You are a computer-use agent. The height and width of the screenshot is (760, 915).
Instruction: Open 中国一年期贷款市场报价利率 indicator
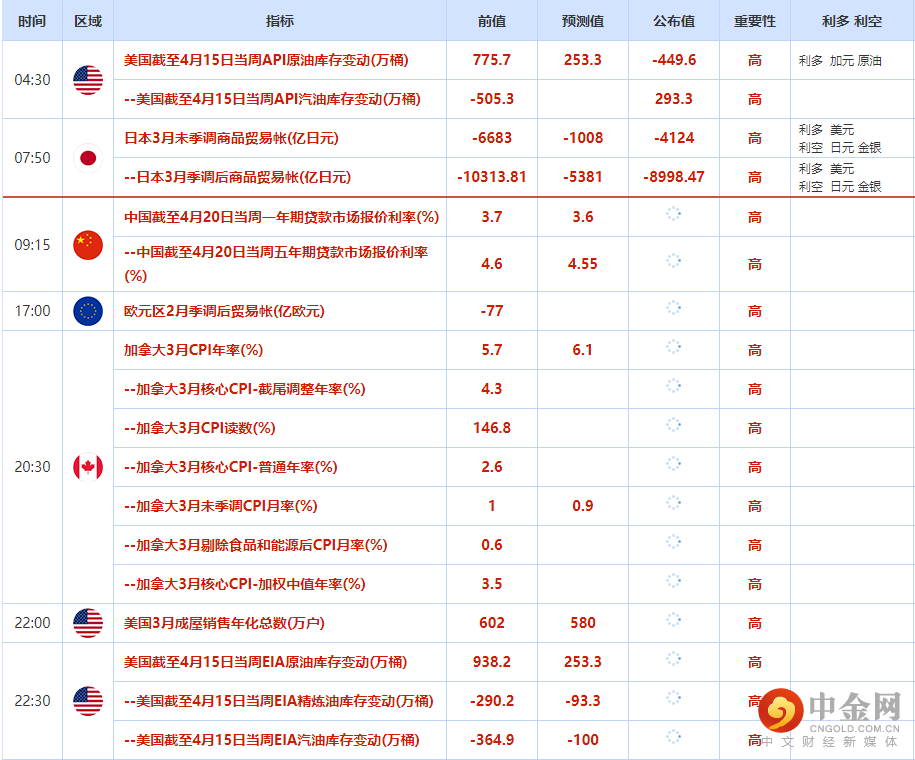(x=281, y=217)
